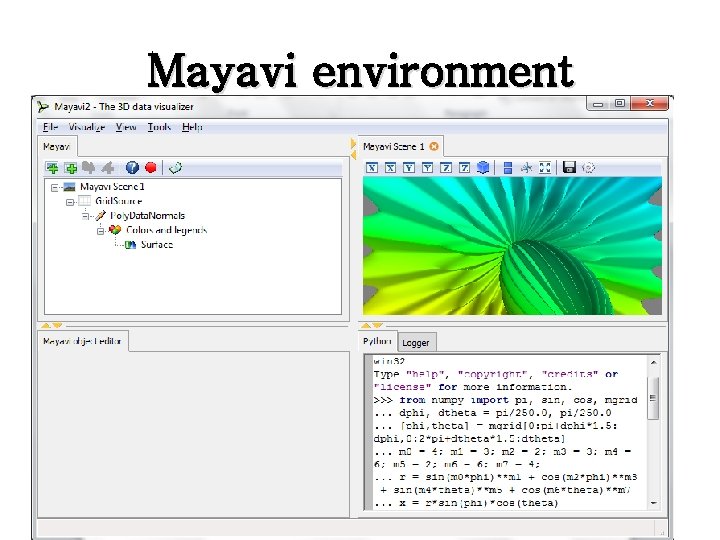Click the 'from numpy import' console line

[506, 400]
